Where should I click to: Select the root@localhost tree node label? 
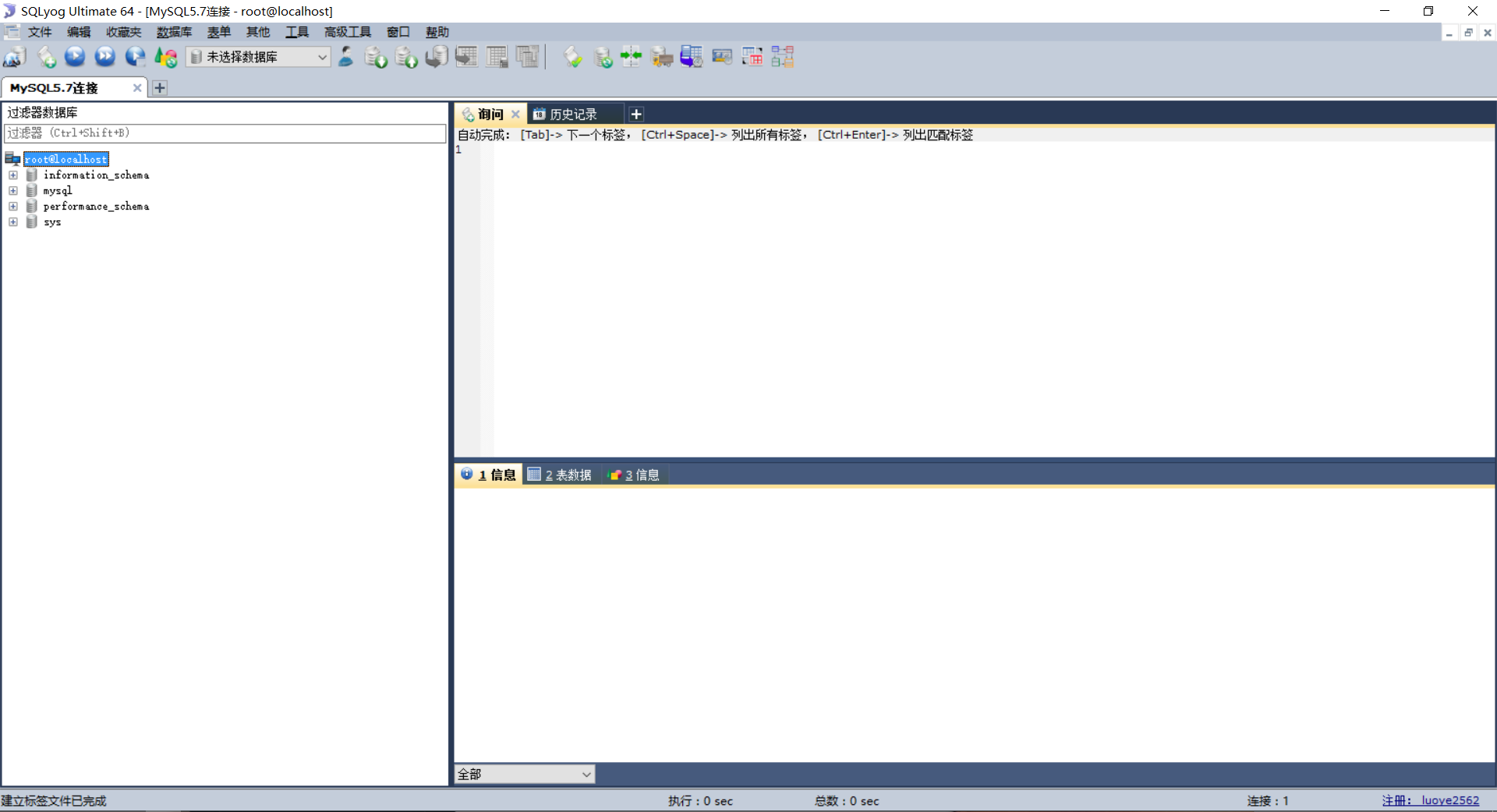coord(66,159)
